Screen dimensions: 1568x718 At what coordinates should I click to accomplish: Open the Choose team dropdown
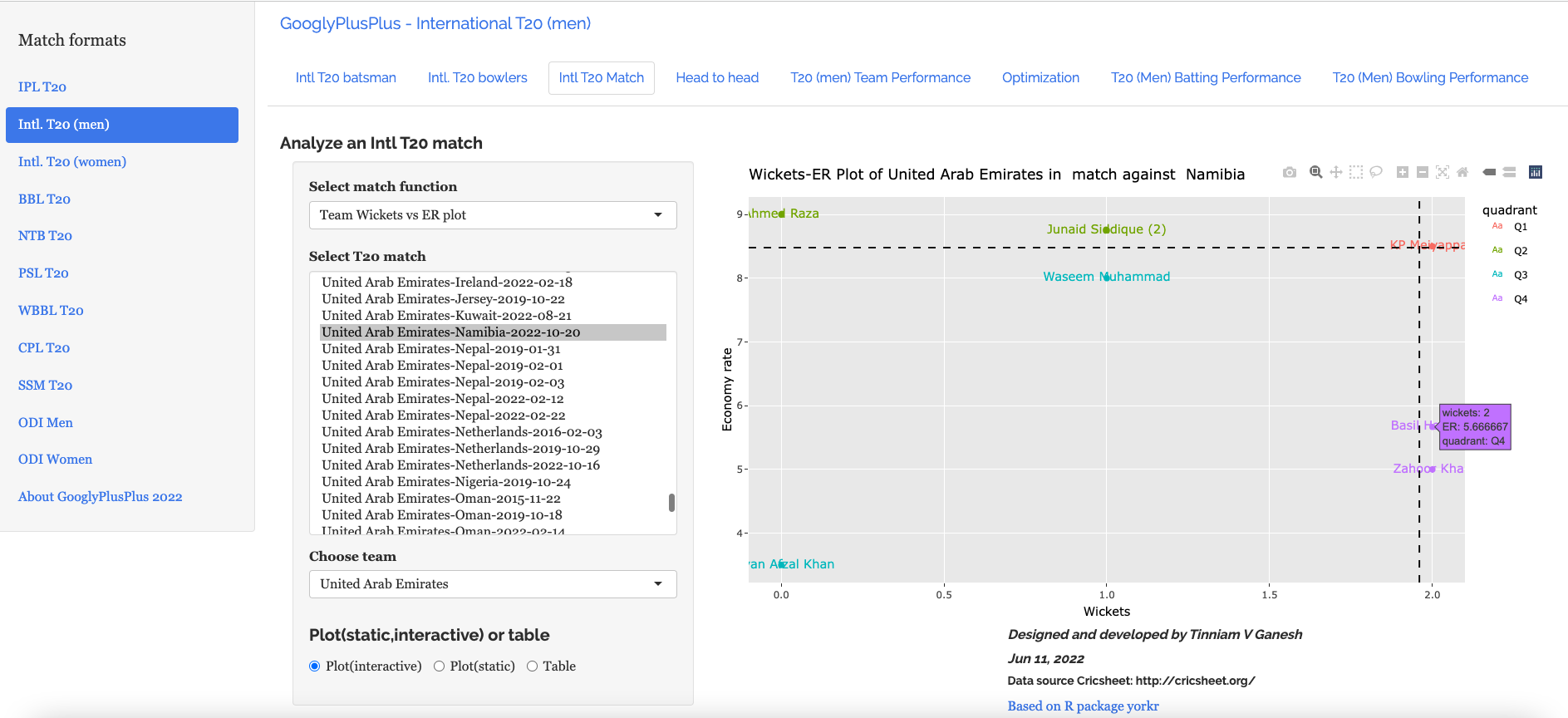(x=492, y=584)
